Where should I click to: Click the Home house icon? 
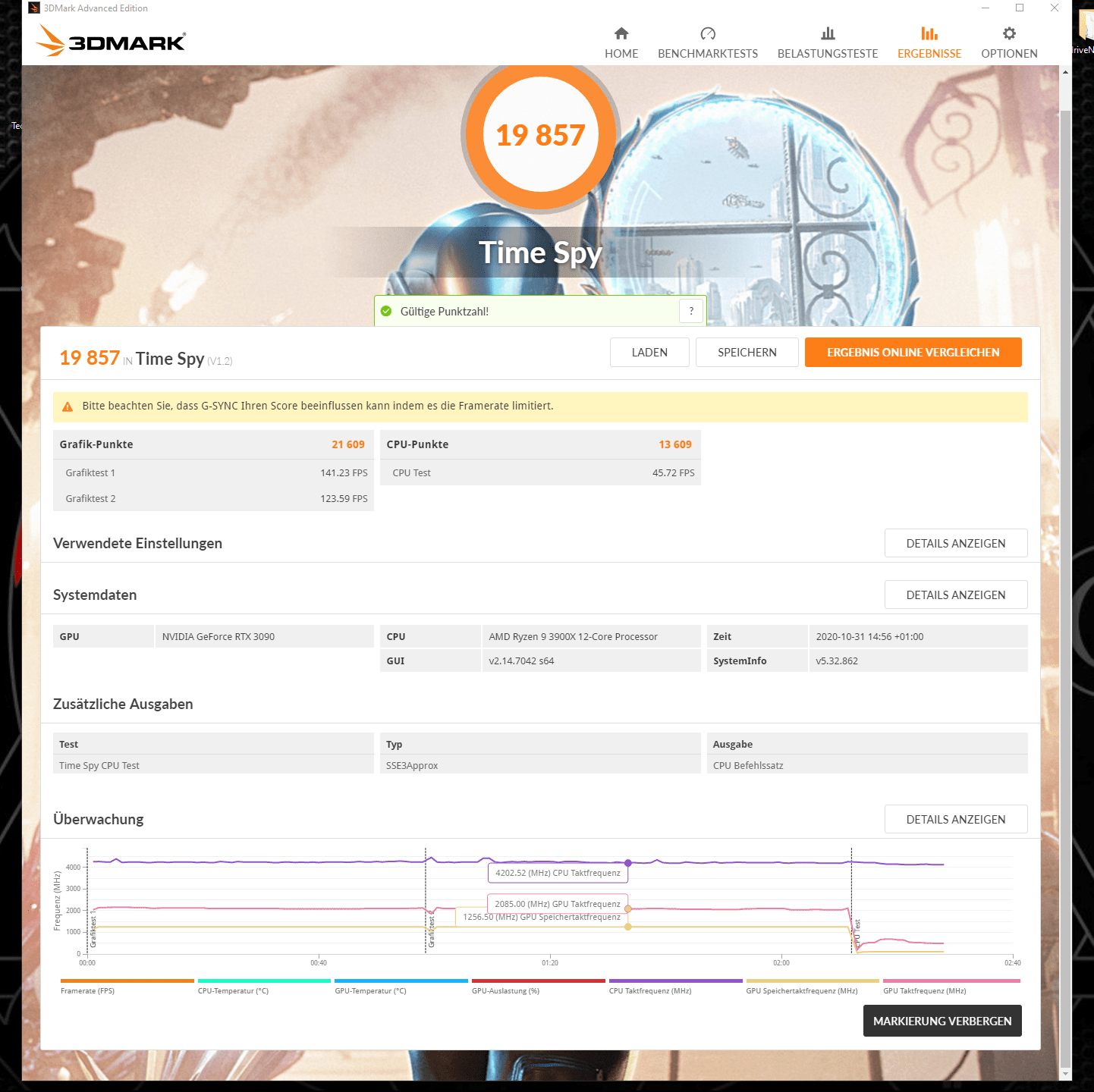click(621, 33)
